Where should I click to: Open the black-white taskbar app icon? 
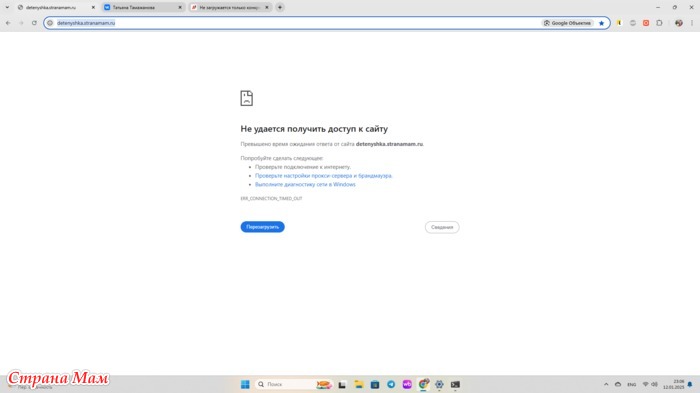[x=342, y=385]
